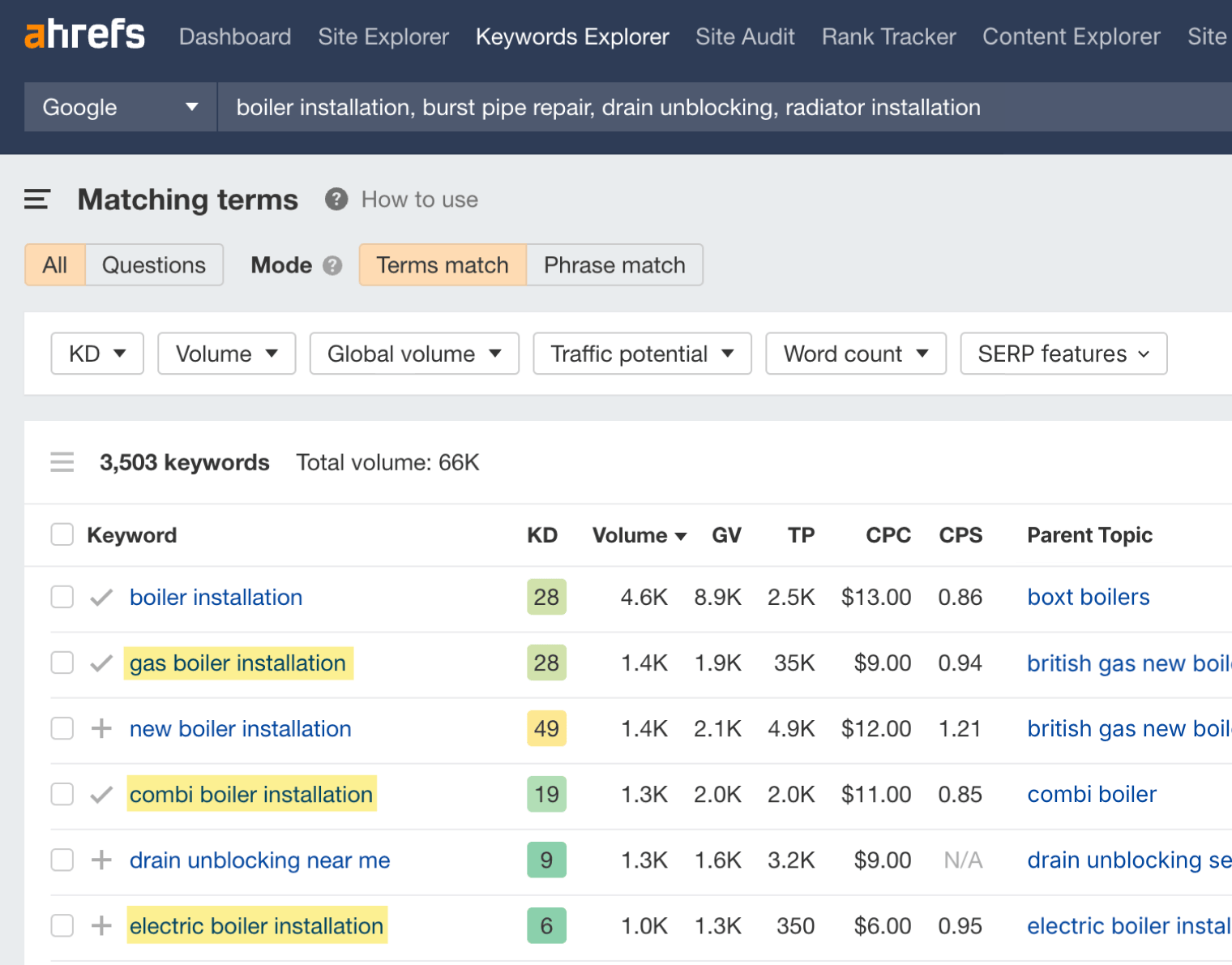Viewport: 1232px width, 965px height.
Task: Open the boxt boilers parent topic
Action: [x=1088, y=597]
